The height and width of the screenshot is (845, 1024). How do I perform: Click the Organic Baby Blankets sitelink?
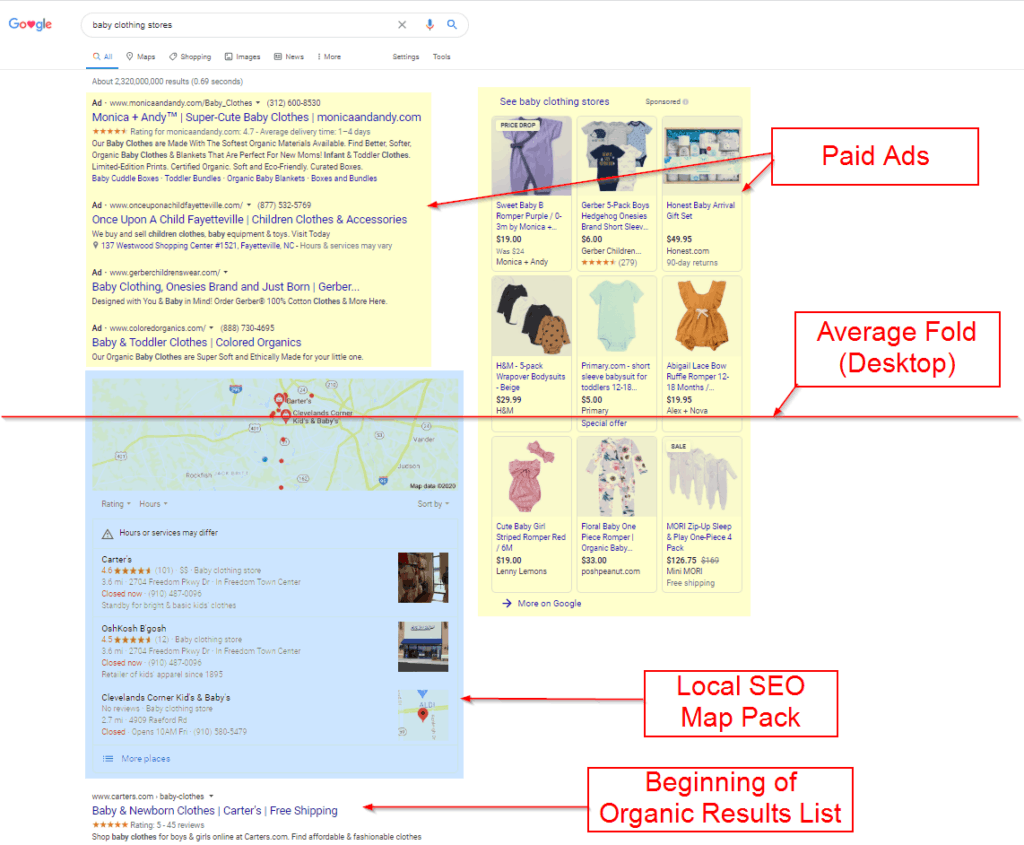pyautogui.click(x=265, y=178)
